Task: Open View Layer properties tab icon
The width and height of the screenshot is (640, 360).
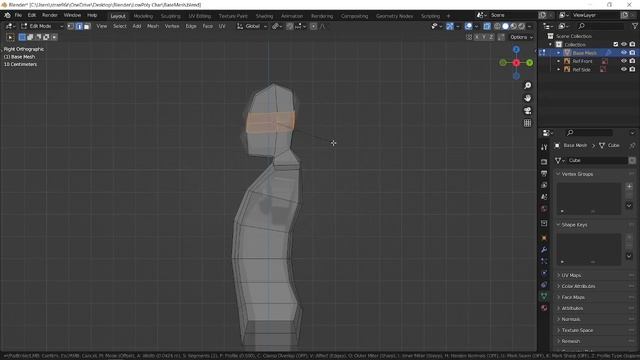Action: (544, 185)
